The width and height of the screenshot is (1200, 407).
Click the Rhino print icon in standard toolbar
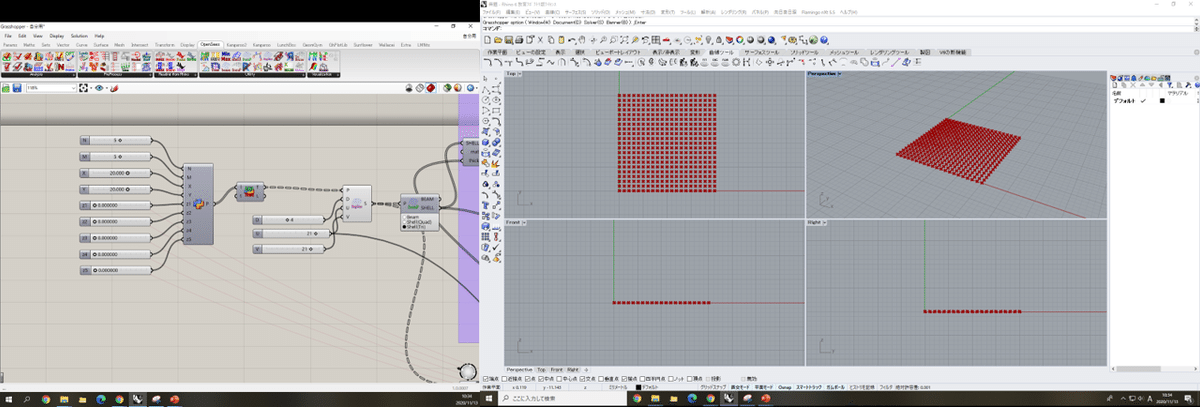(519, 39)
